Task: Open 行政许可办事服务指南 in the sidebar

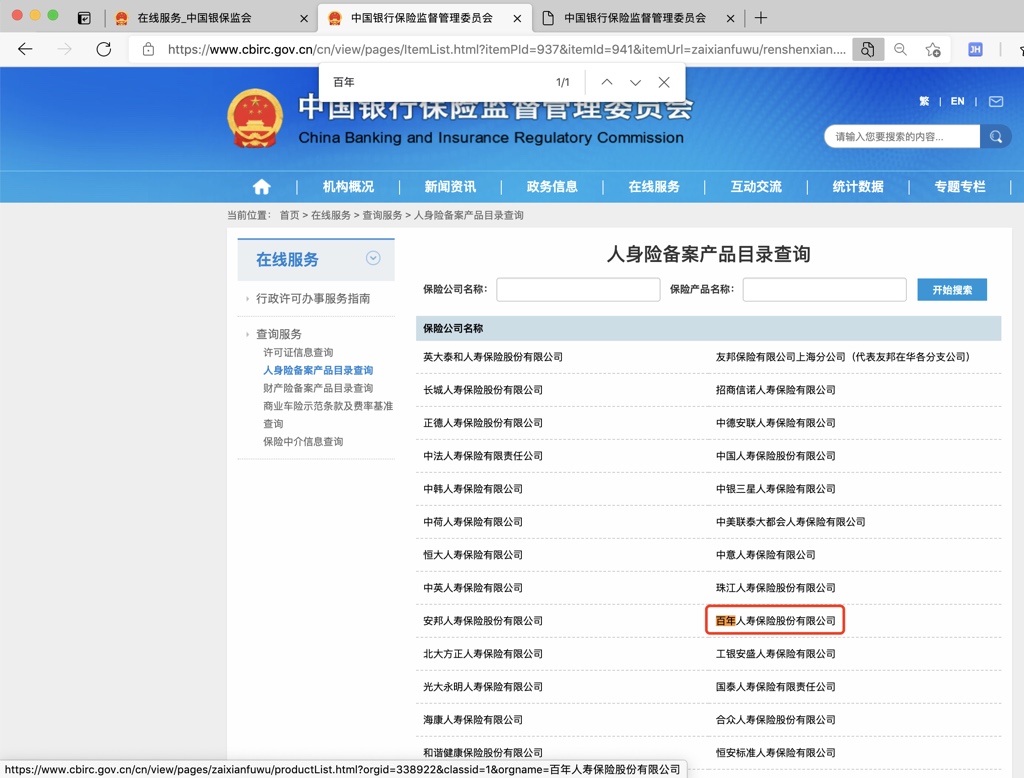Action: click(313, 299)
